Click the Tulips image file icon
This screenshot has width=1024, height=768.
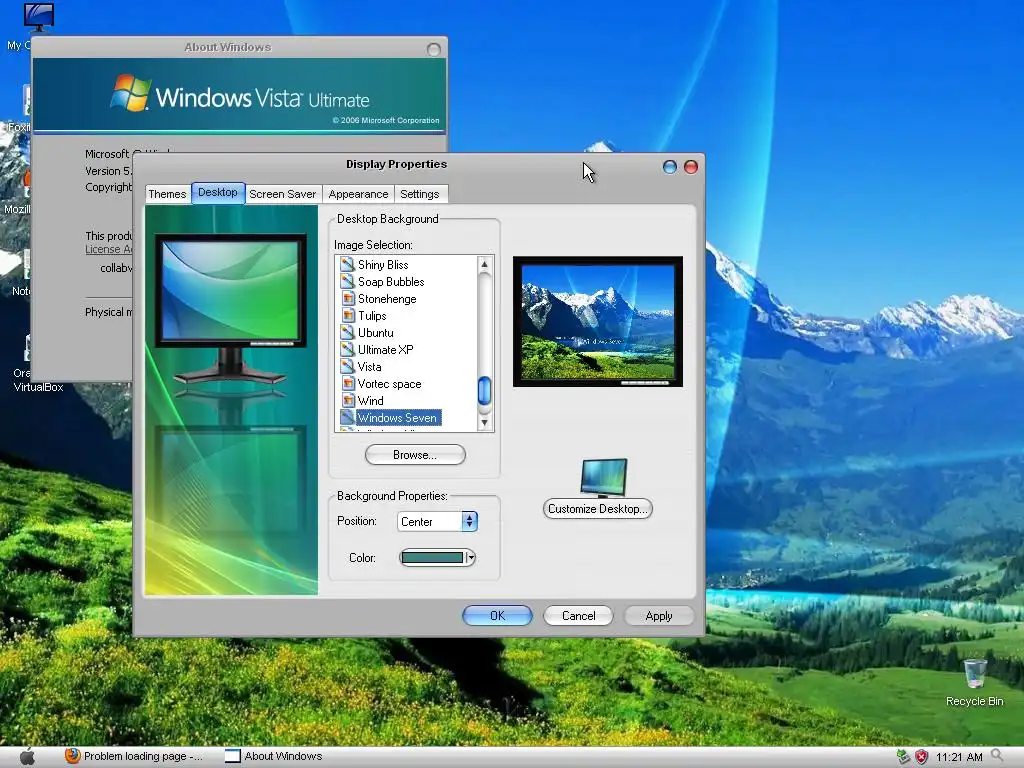pyautogui.click(x=347, y=315)
